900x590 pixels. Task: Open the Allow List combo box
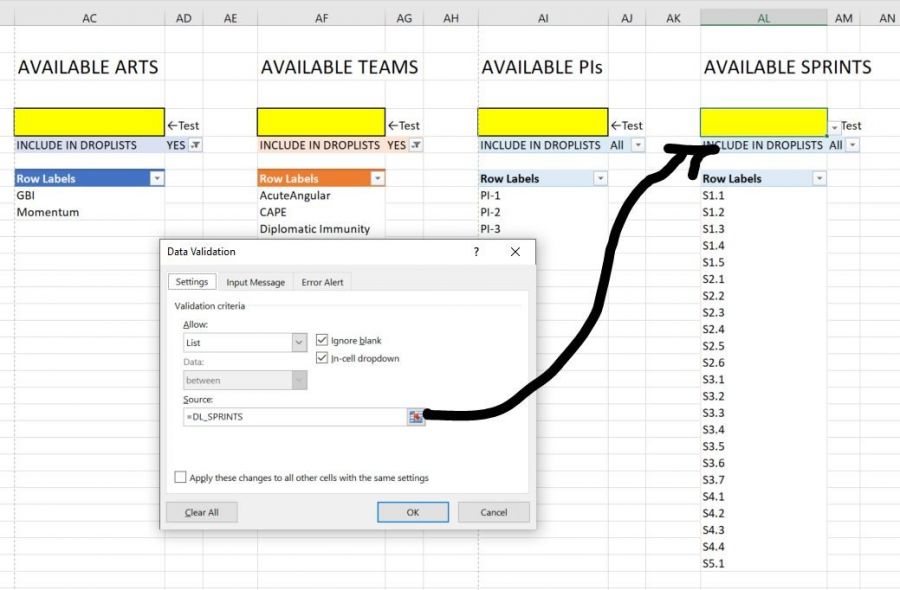[x=245, y=343]
